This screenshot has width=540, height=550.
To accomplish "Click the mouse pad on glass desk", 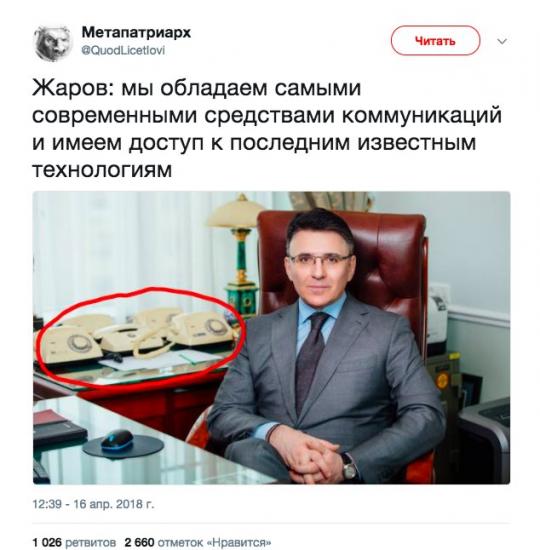I will click(123, 446).
